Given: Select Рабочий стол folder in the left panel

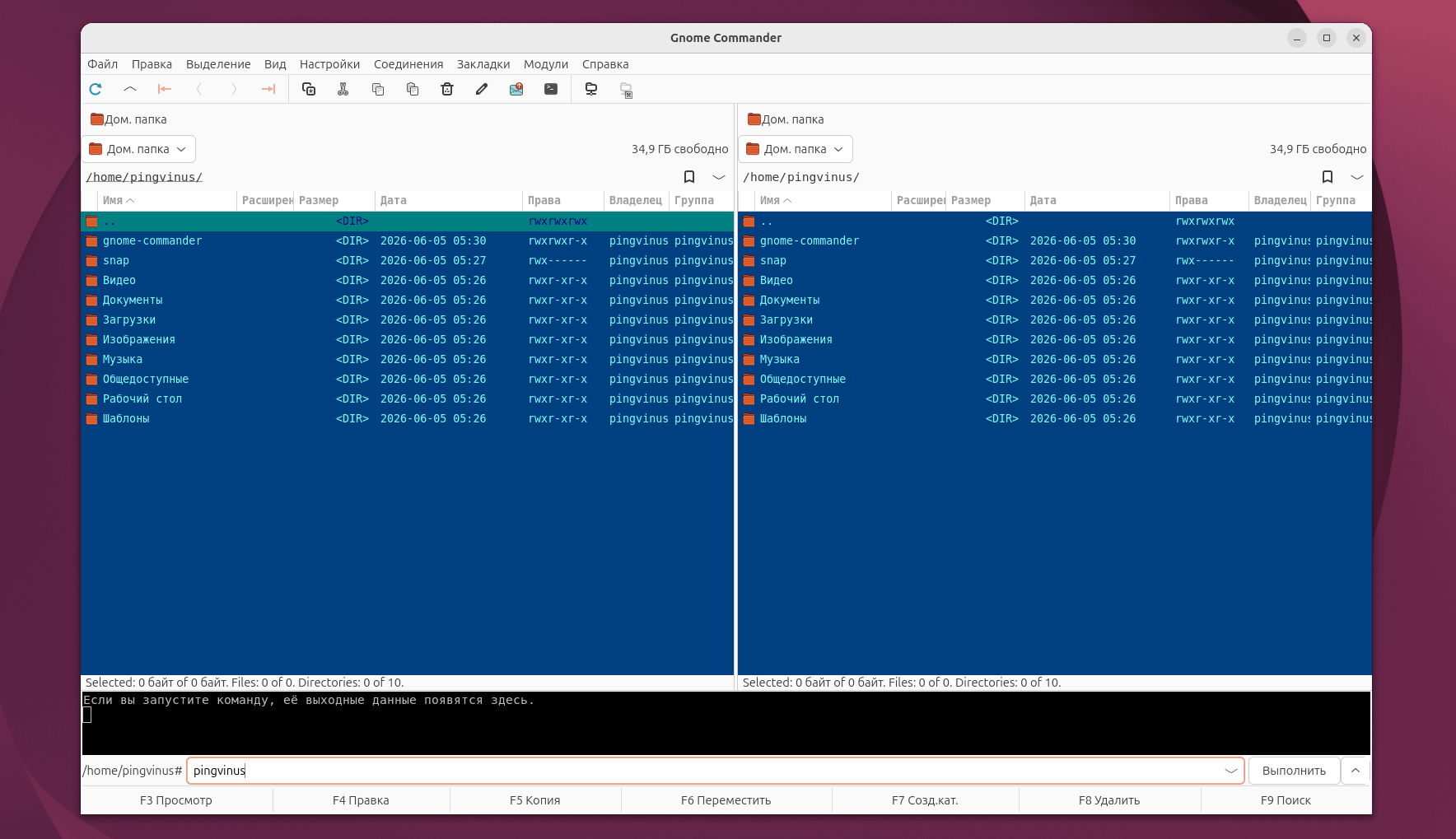Looking at the screenshot, I should [x=407, y=399].
